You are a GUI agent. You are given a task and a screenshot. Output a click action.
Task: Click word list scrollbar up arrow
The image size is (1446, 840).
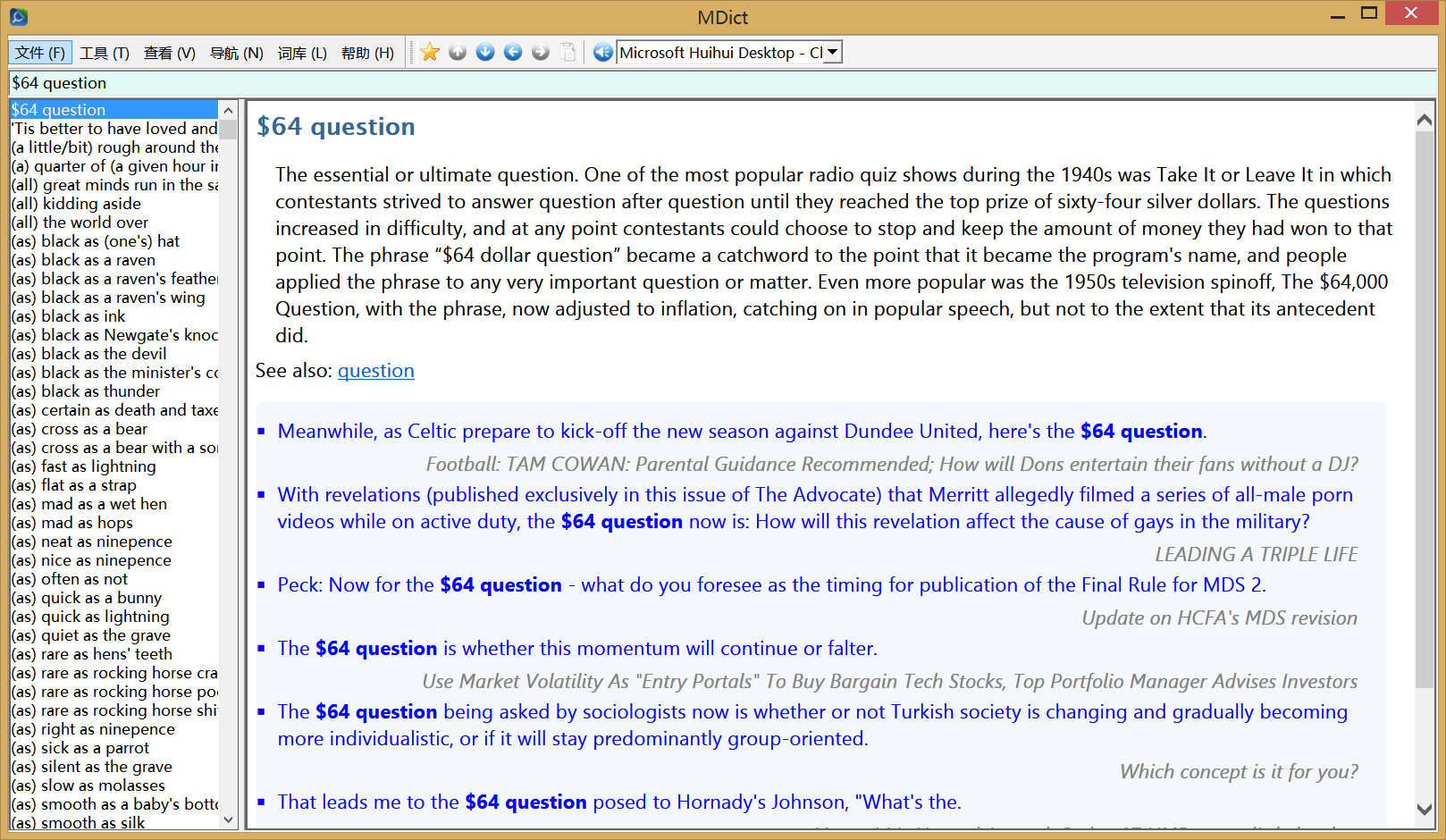[229, 110]
